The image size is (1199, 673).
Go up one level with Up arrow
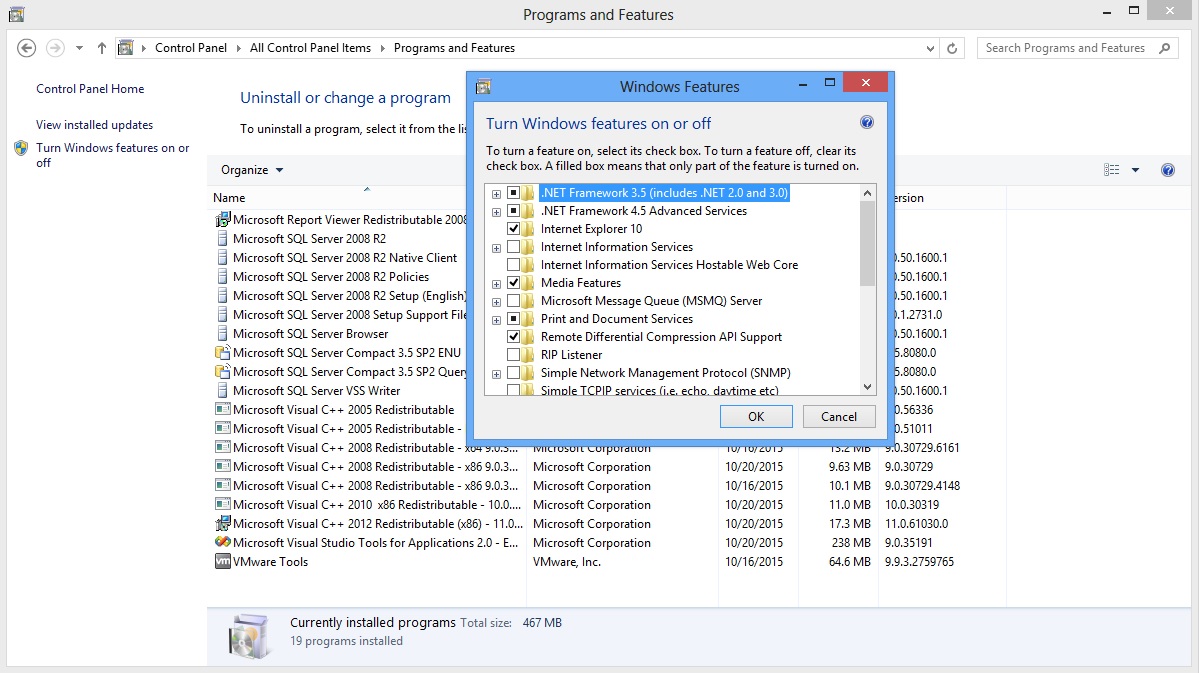click(x=102, y=48)
